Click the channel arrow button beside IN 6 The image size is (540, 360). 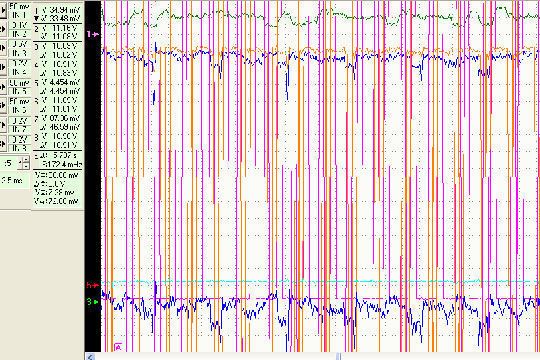[3, 105]
